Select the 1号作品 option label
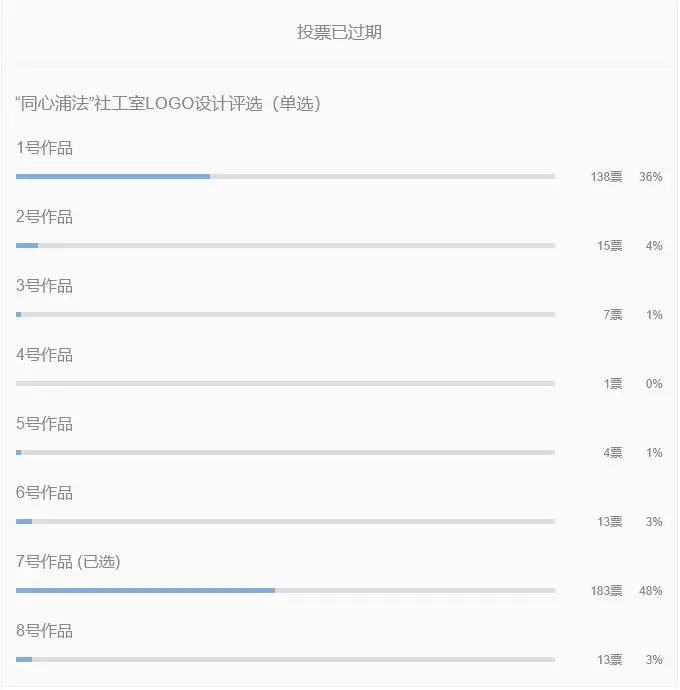 pyautogui.click(x=44, y=148)
